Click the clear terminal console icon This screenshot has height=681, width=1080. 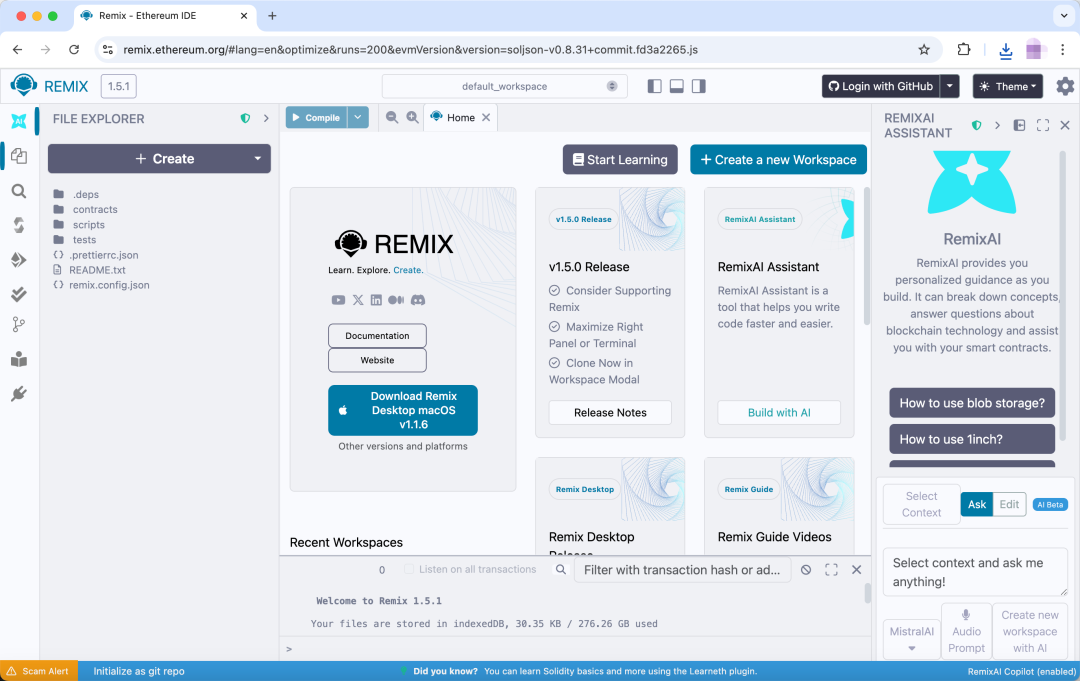click(806, 569)
